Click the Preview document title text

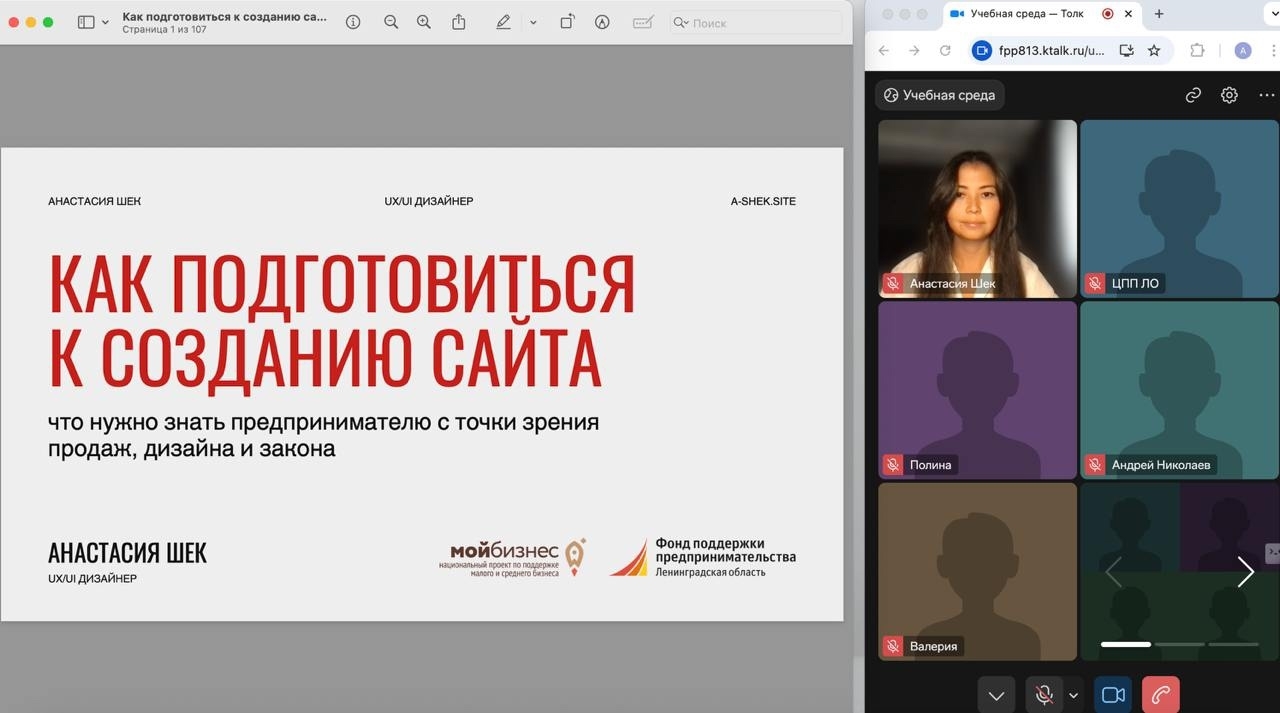point(224,16)
